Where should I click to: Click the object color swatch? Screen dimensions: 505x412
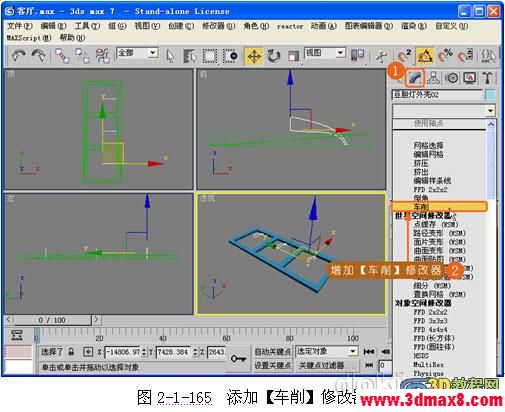[490, 95]
